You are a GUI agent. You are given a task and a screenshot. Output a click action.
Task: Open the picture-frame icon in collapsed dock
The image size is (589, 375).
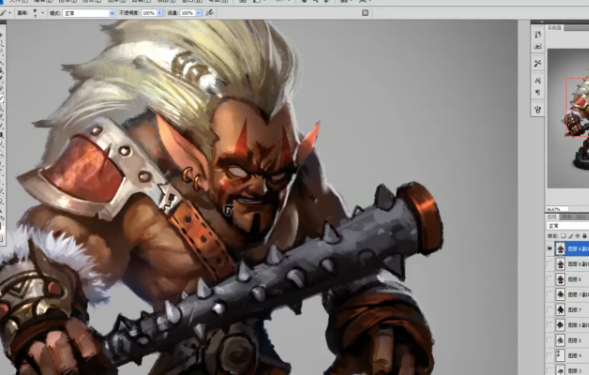pyautogui.click(x=538, y=46)
